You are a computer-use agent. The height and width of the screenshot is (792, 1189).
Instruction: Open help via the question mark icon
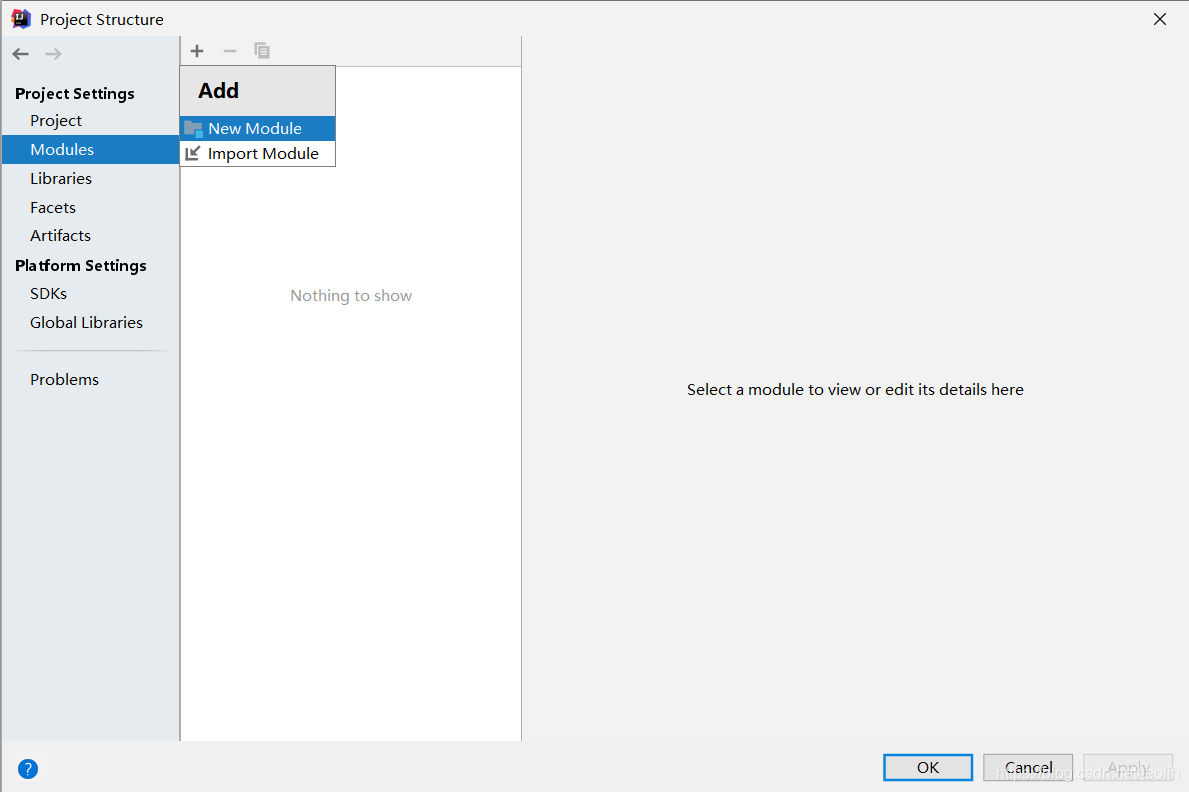click(27, 768)
